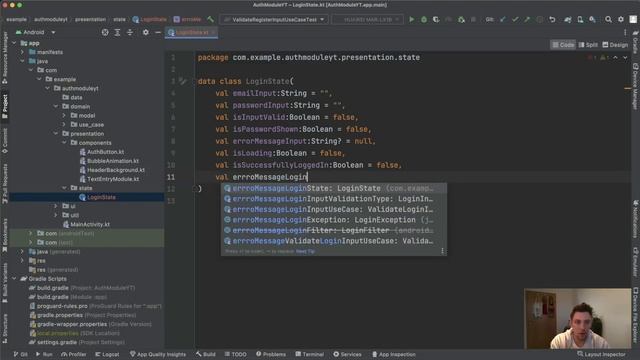Screen dimensions: 640x360
Task: Open App Inspection tool window button
Action: pos(393,354)
